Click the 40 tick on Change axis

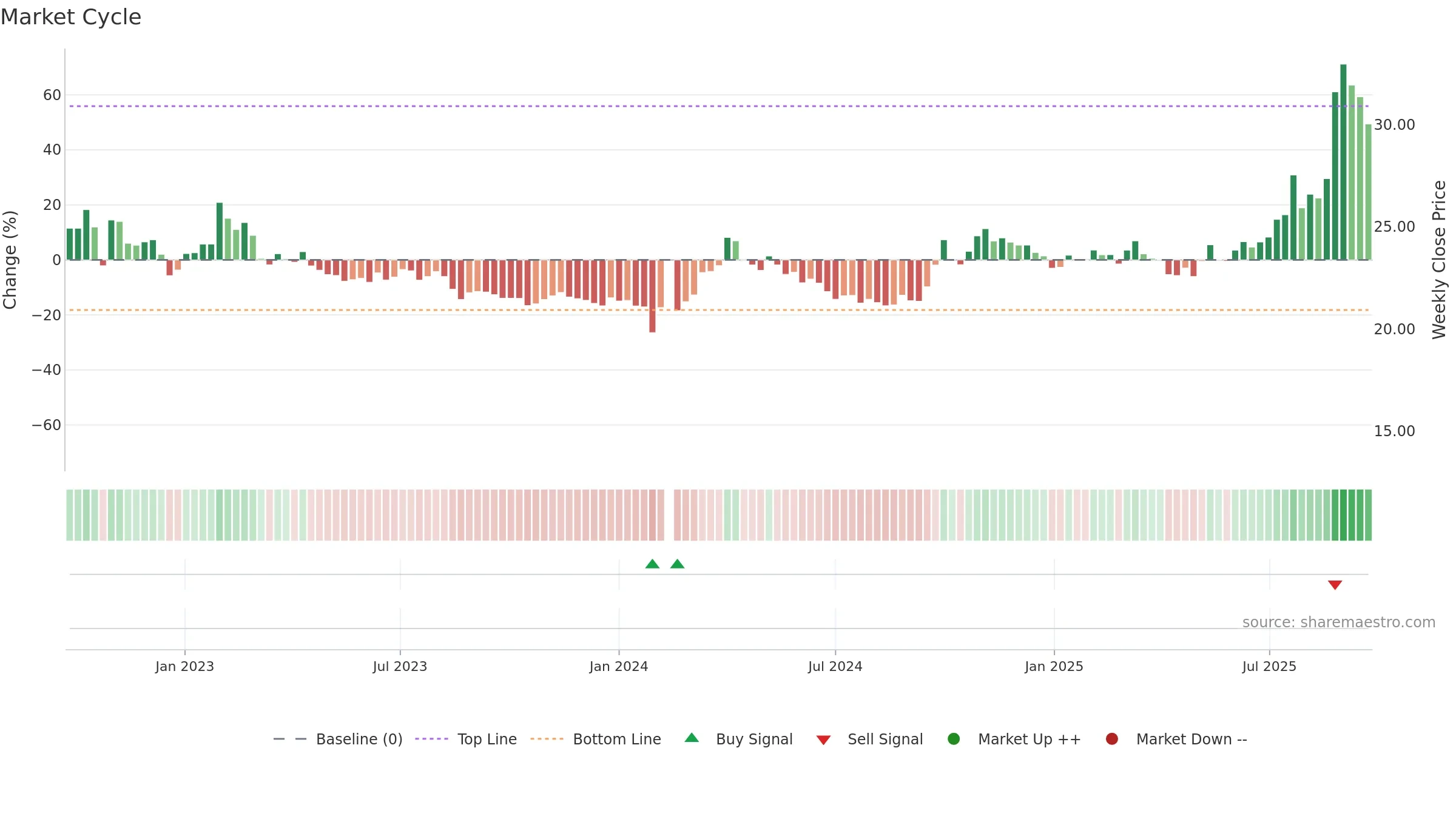tap(52, 149)
